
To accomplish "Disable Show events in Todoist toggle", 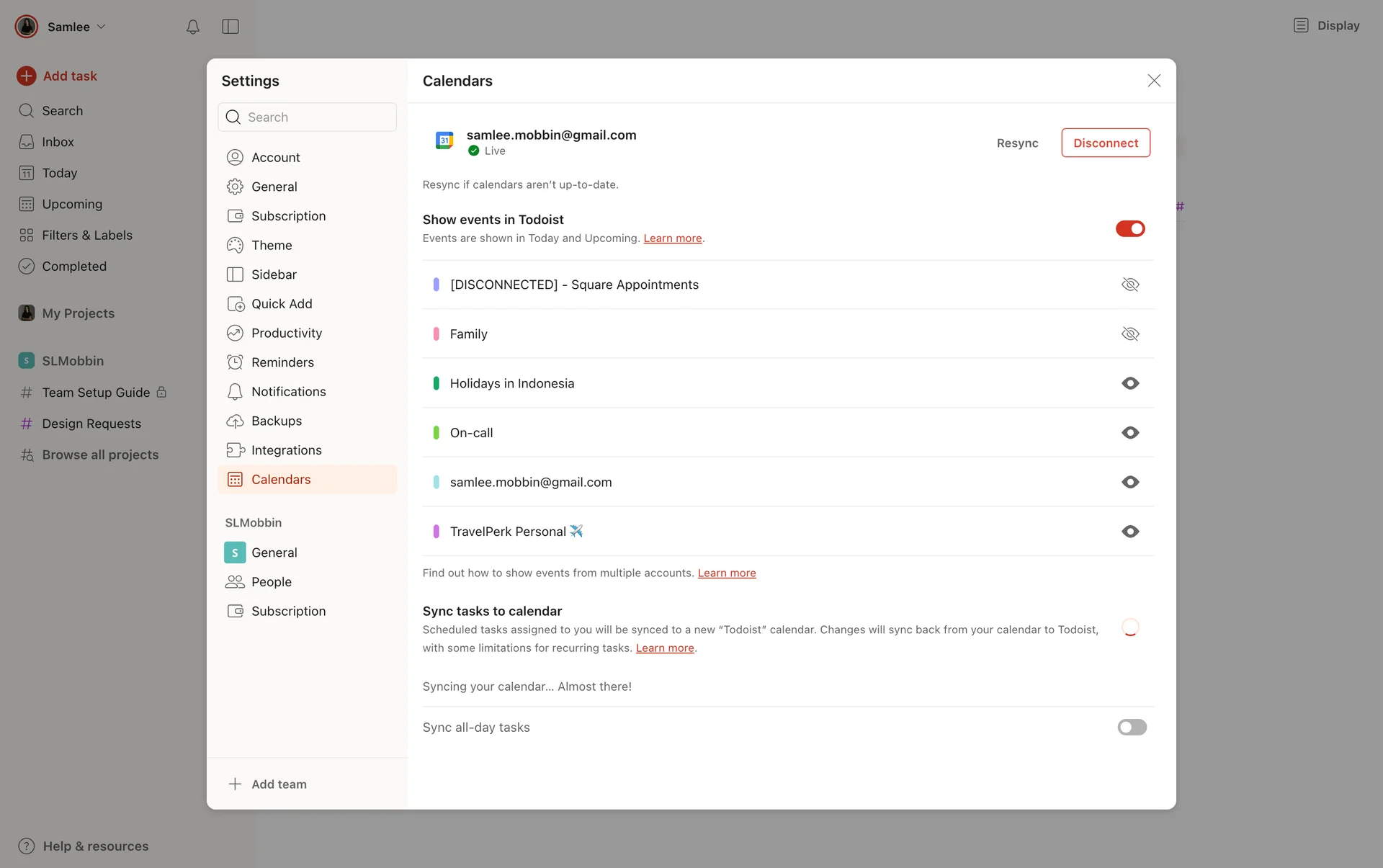I will click(1129, 228).
